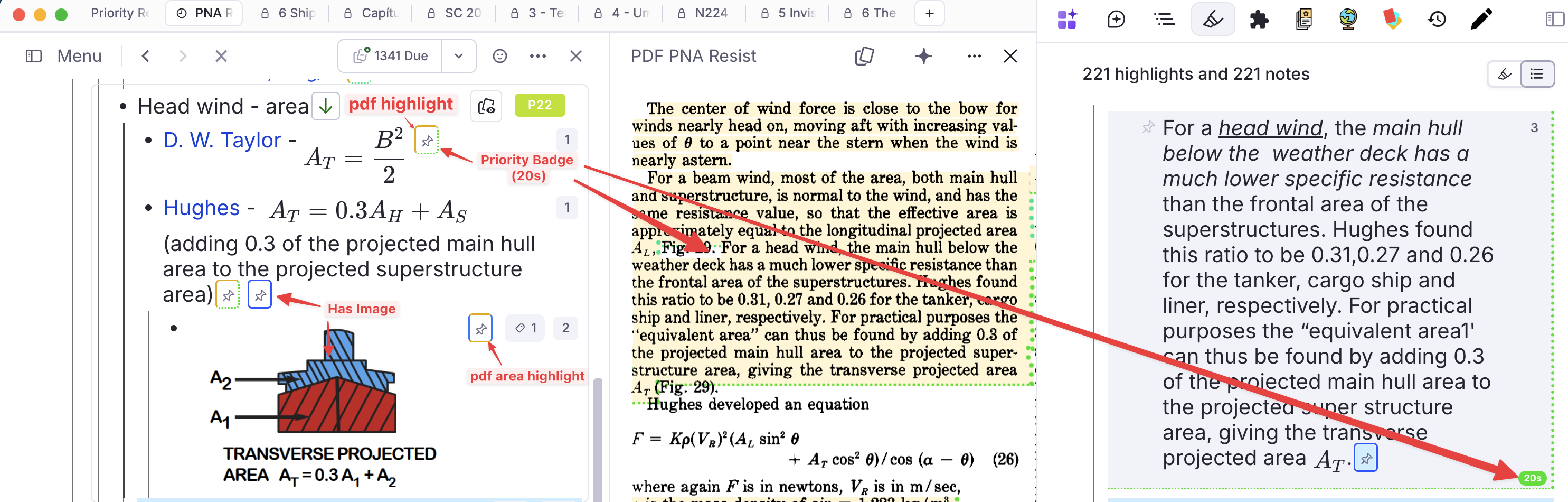Image resolution: width=1568 pixels, height=502 pixels.
Task: Open the list outline icon in right toolbar
Action: click(x=1164, y=20)
